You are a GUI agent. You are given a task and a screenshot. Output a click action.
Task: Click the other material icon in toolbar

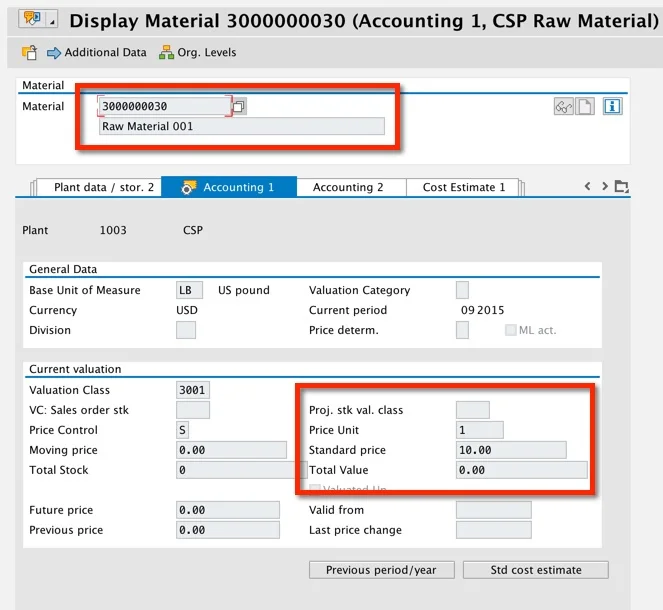tap(29, 52)
